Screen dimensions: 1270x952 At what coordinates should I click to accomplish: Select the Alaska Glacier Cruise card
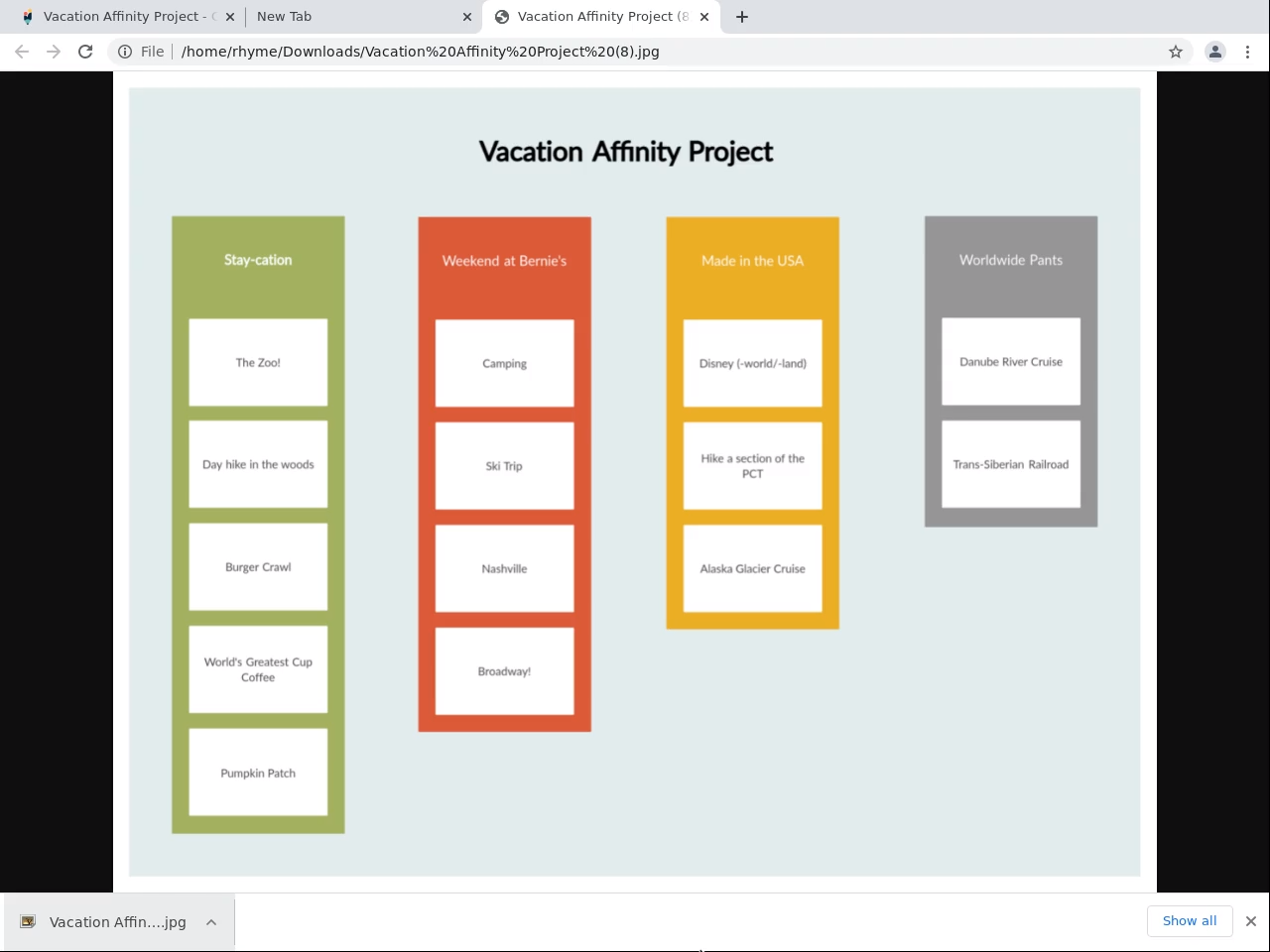pyautogui.click(x=752, y=568)
